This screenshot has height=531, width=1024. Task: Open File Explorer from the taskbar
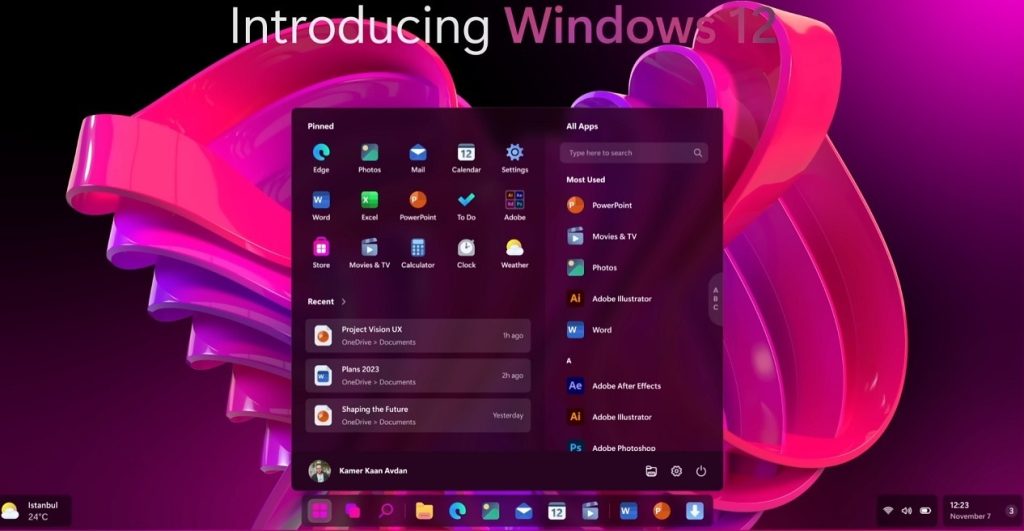pyautogui.click(x=424, y=511)
